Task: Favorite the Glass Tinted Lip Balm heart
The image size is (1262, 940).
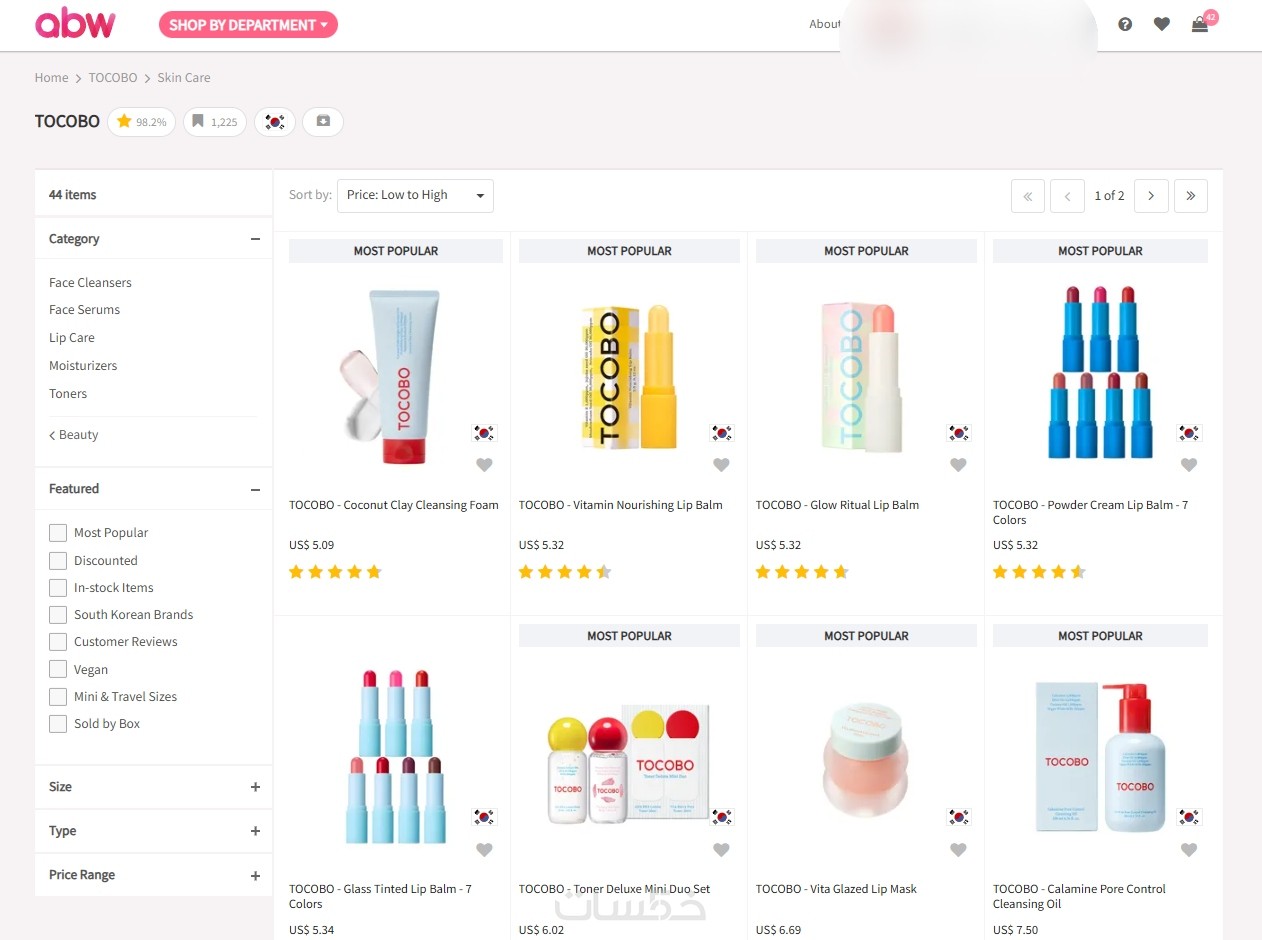Action: [484, 850]
